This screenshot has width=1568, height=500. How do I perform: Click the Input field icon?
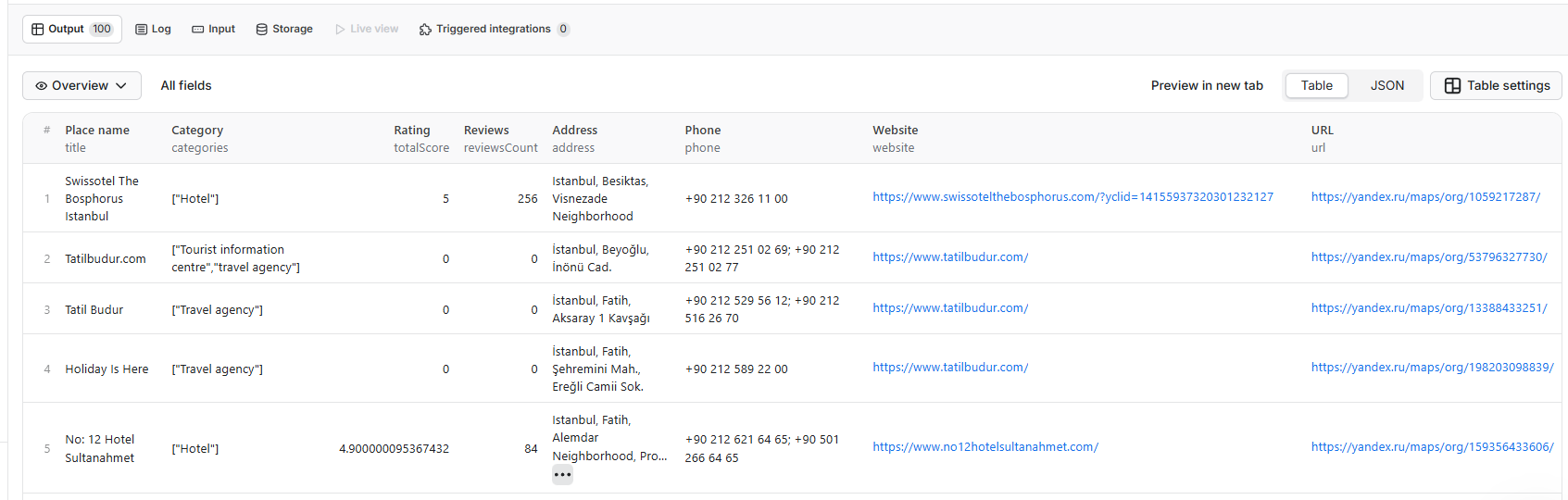(198, 29)
